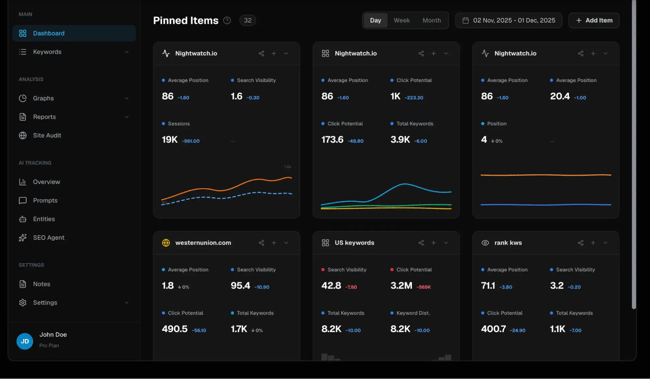Click the Click Potential 490.5 value
The height and width of the screenshot is (379, 650).
click(175, 329)
